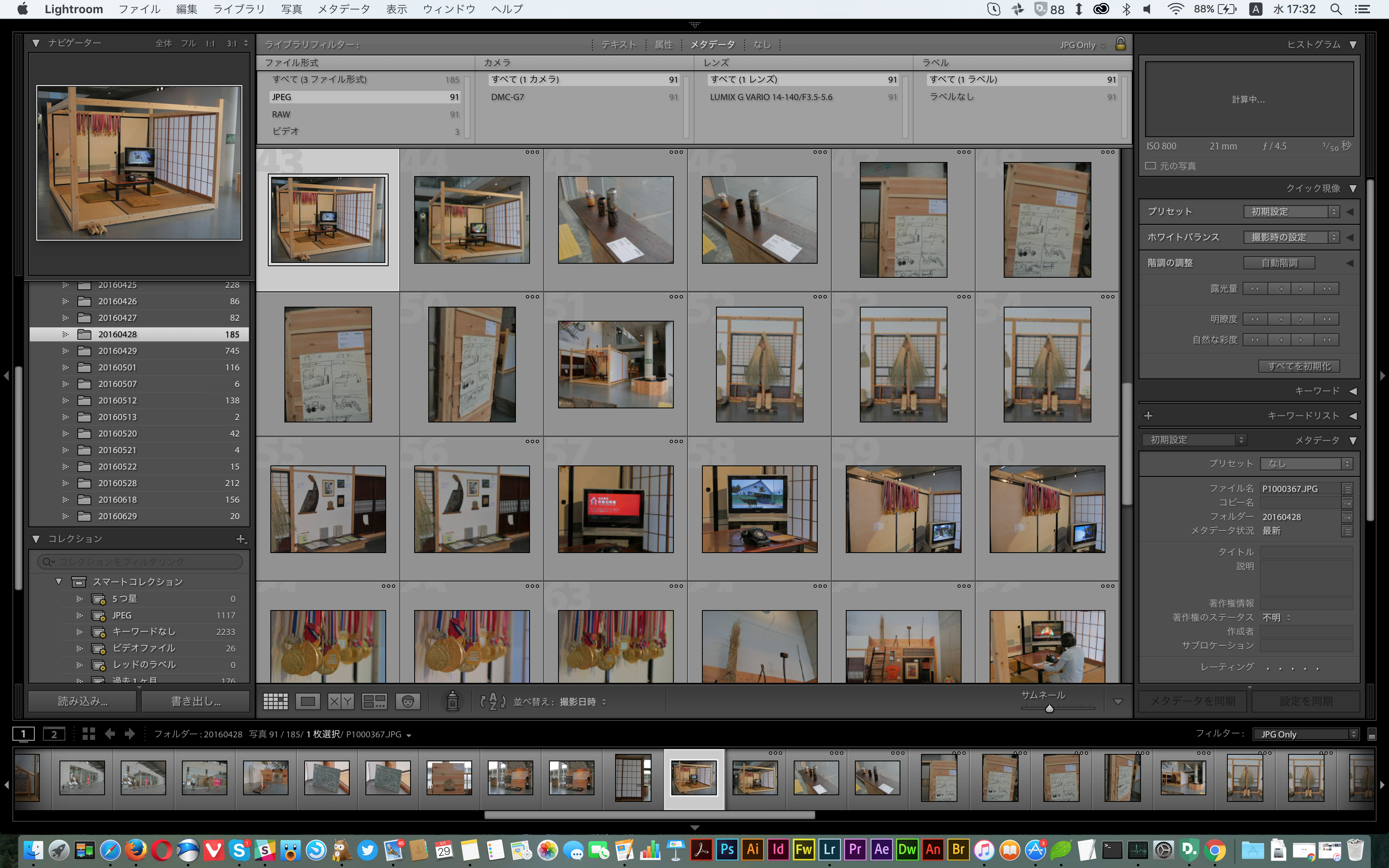Open Compare view (X|Y) icon
This screenshot has width=1389, height=868.
[x=340, y=701]
